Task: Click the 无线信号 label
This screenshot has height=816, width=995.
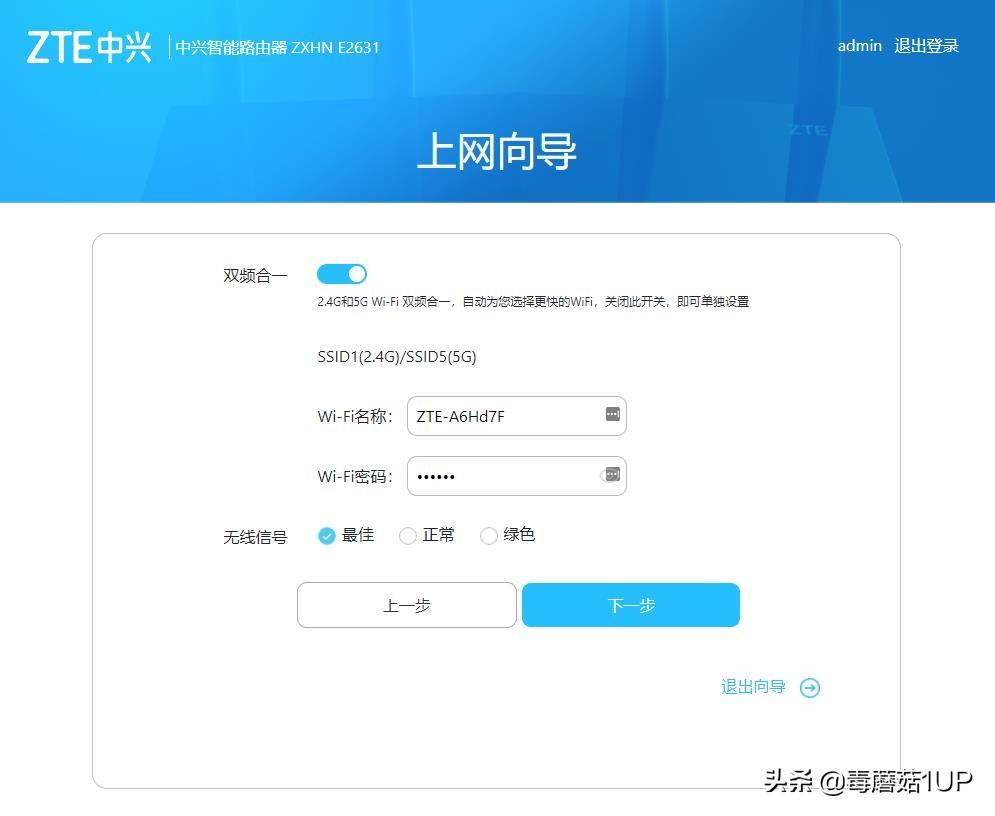Action: tap(255, 537)
